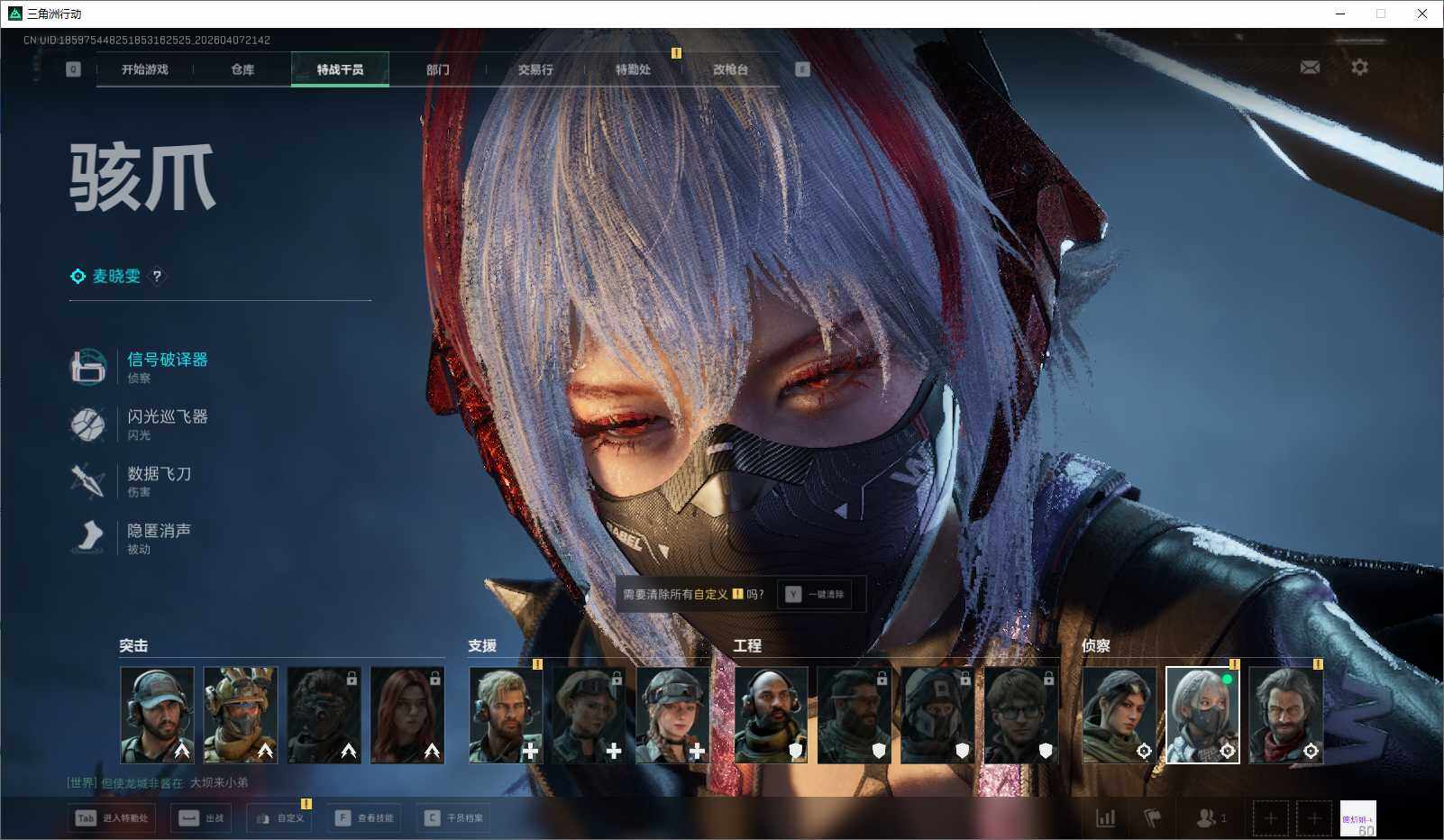Click the 骇爪 operator title
Viewport: 1444px width, 840px height.
[142, 178]
